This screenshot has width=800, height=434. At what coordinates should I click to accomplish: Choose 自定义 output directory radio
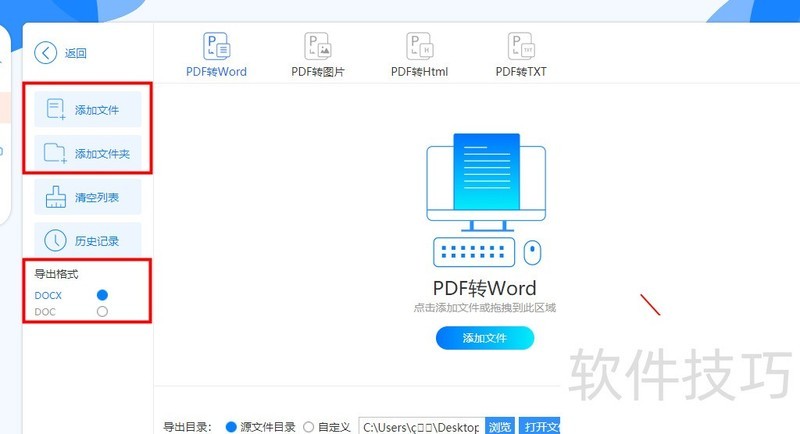[308, 427]
